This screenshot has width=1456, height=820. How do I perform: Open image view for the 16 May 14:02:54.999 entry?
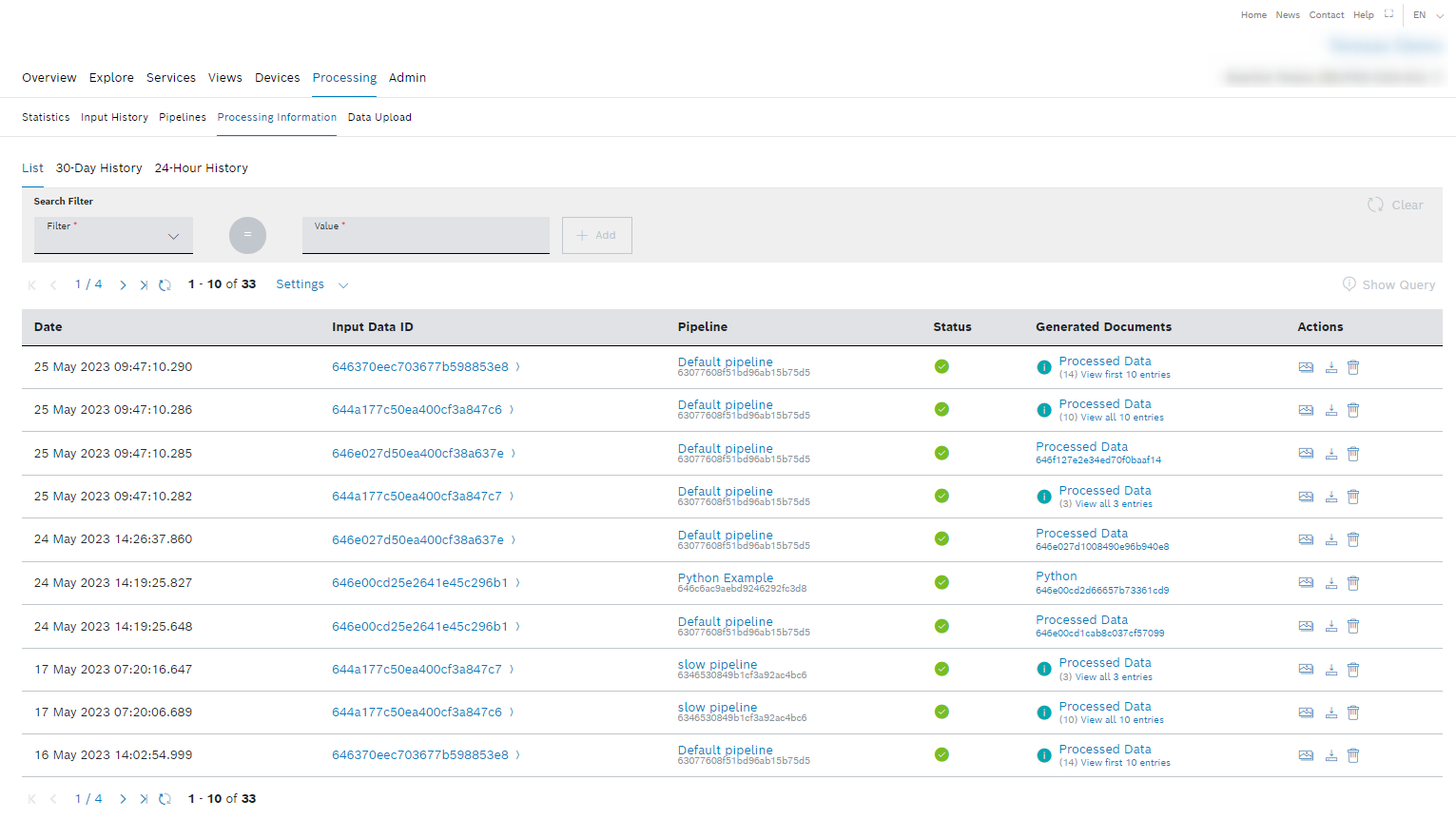(x=1306, y=755)
